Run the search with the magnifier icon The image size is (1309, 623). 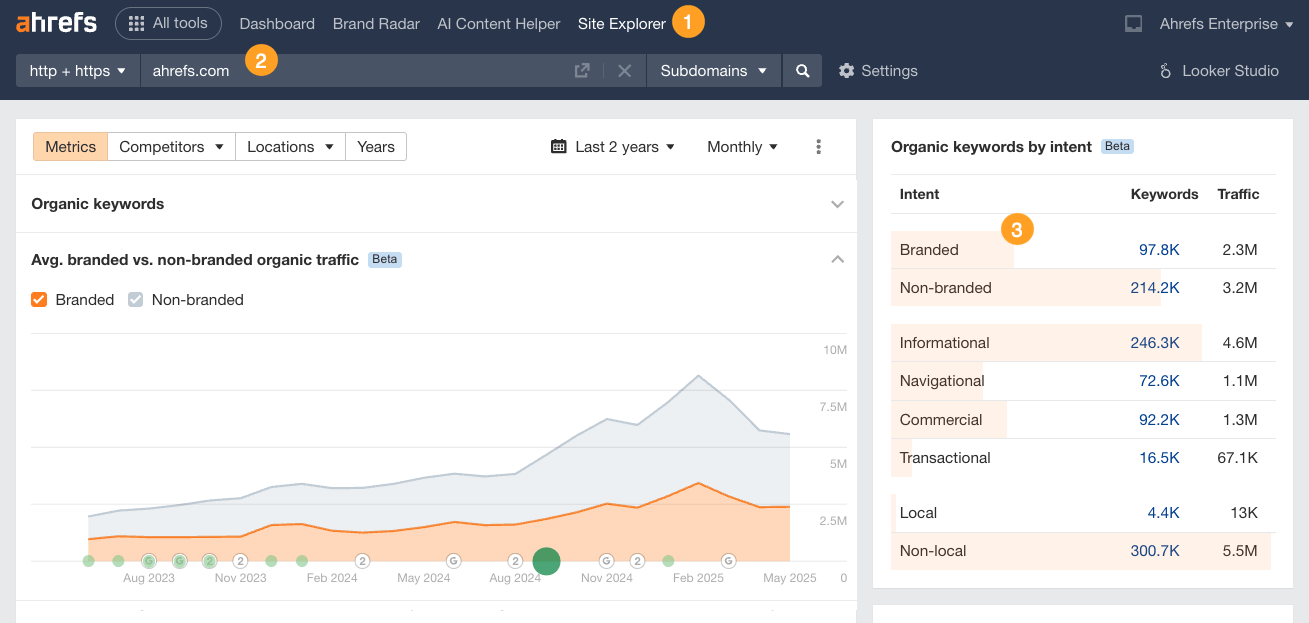(802, 70)
